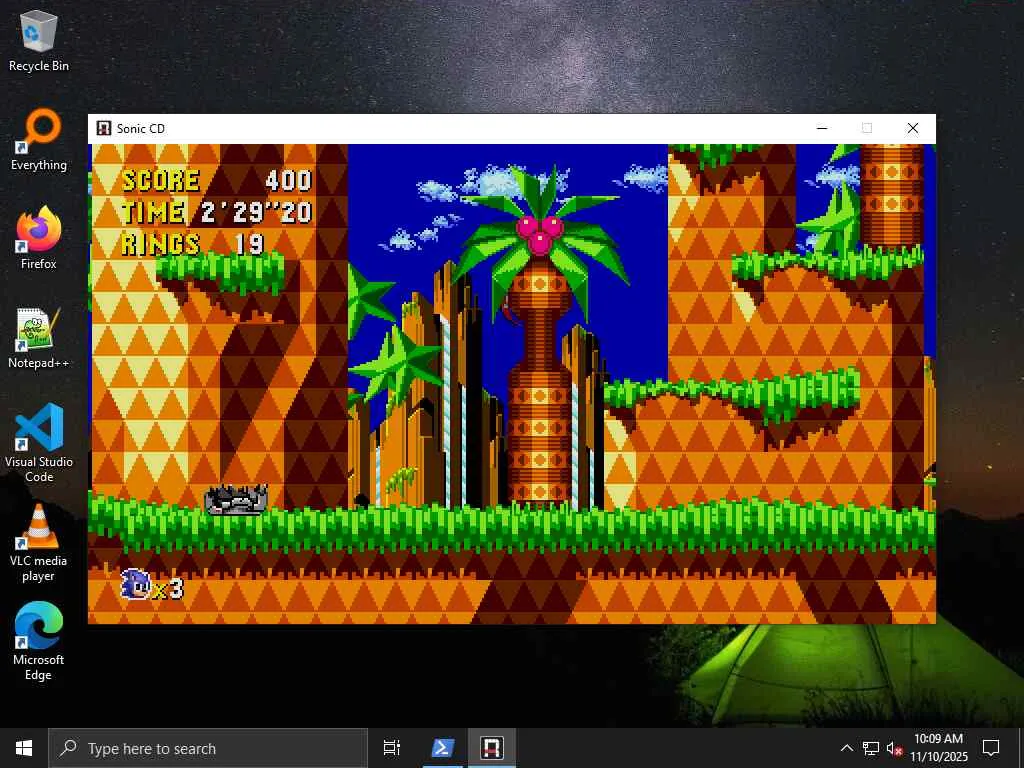
Task: Show hidden system tray icons
Action: (x=846, y=748)
